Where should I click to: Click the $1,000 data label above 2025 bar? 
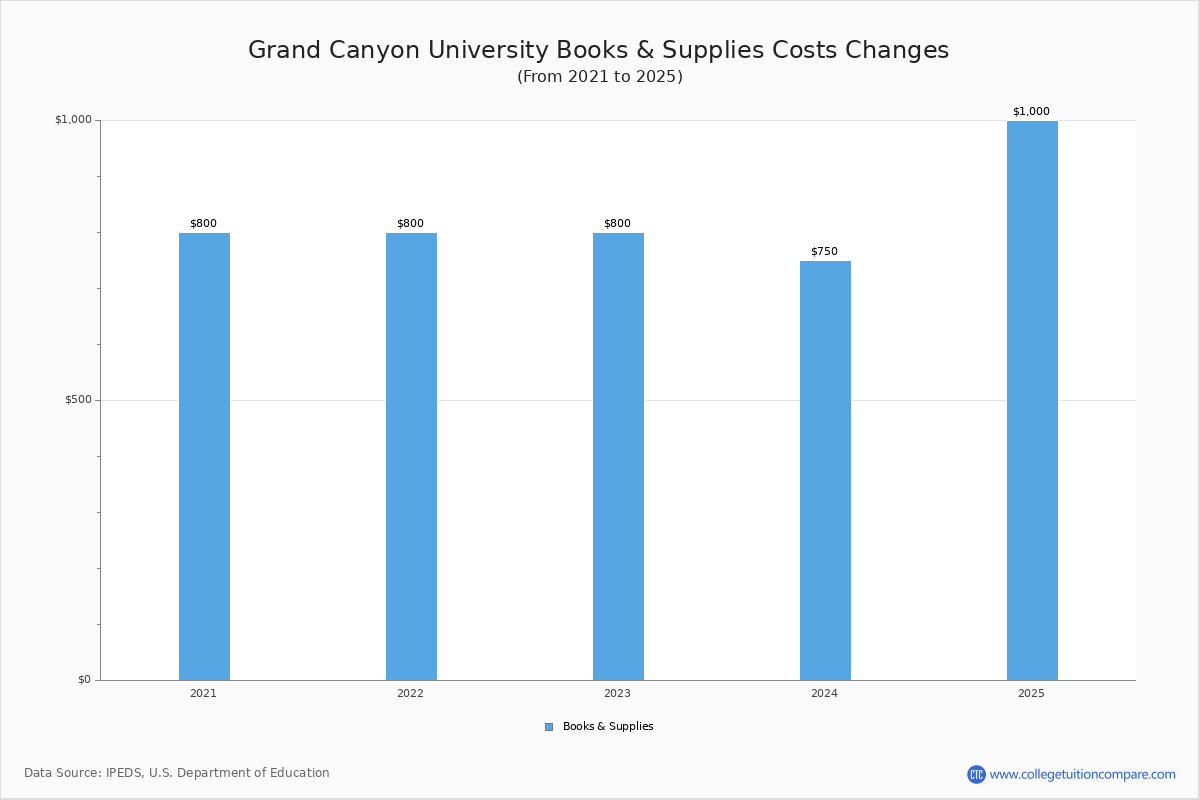pos(1031,112)
